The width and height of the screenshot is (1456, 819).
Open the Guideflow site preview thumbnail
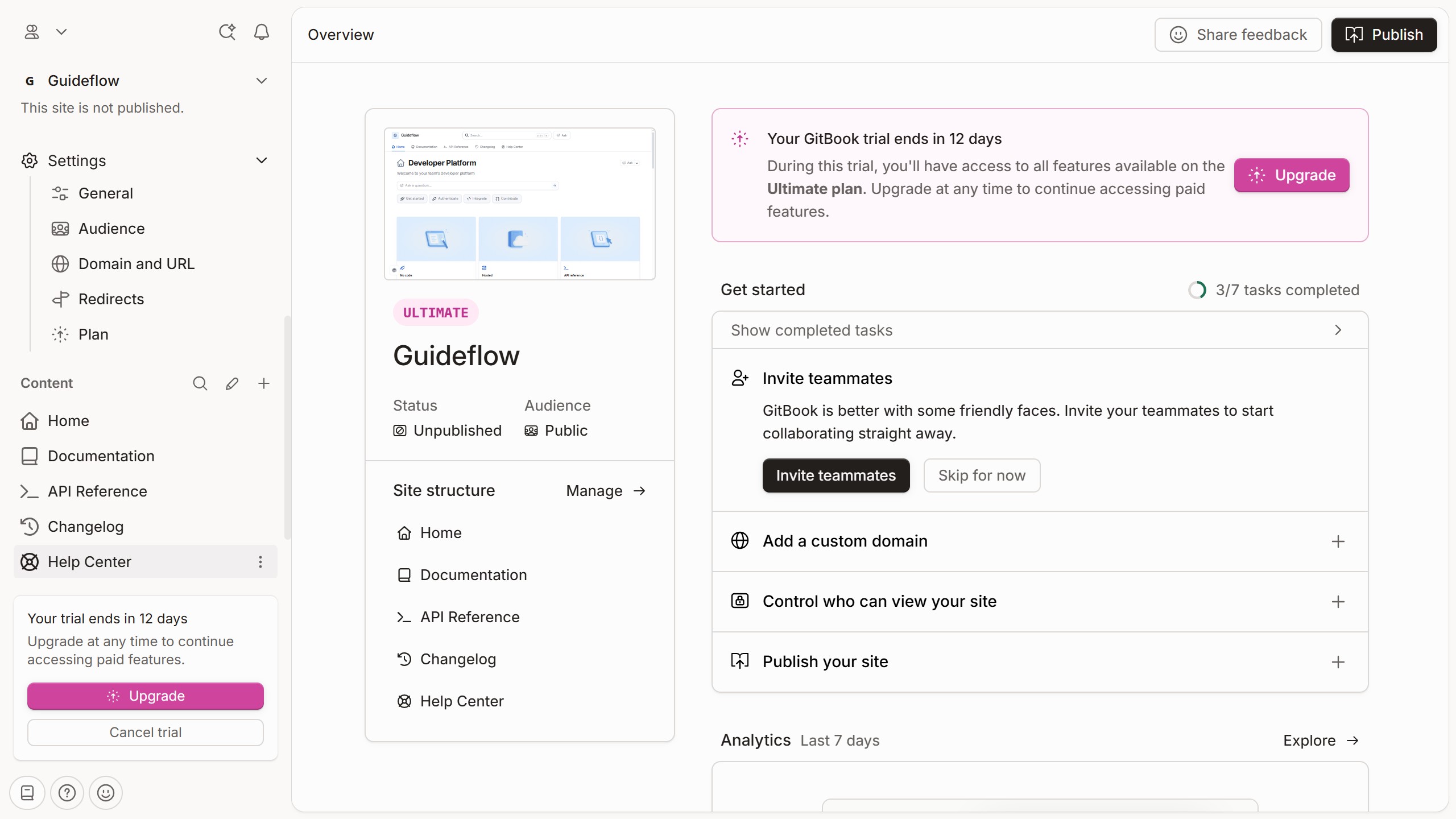520,204
